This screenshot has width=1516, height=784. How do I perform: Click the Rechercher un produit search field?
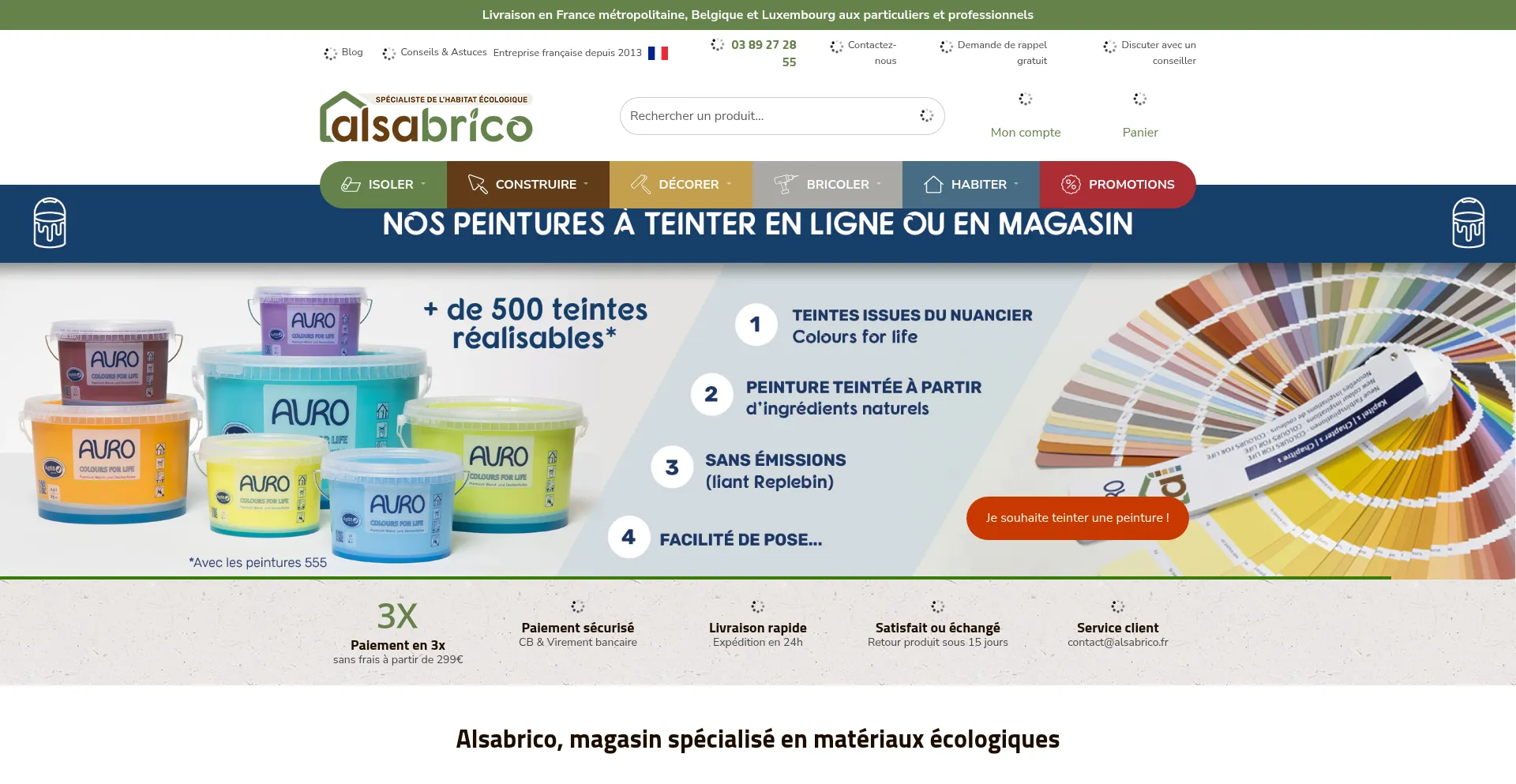(x=766, y=116)
